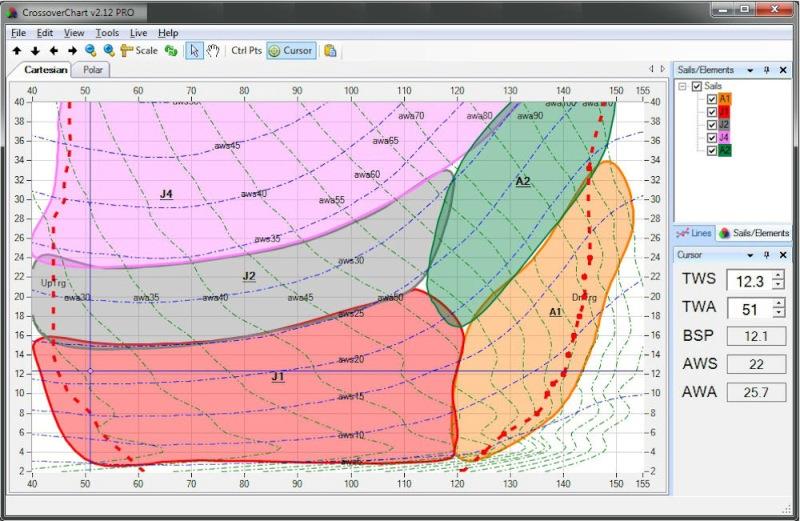800x521 pixels.
Task: Open the Edit menu
Action: [x=45, y=33]
